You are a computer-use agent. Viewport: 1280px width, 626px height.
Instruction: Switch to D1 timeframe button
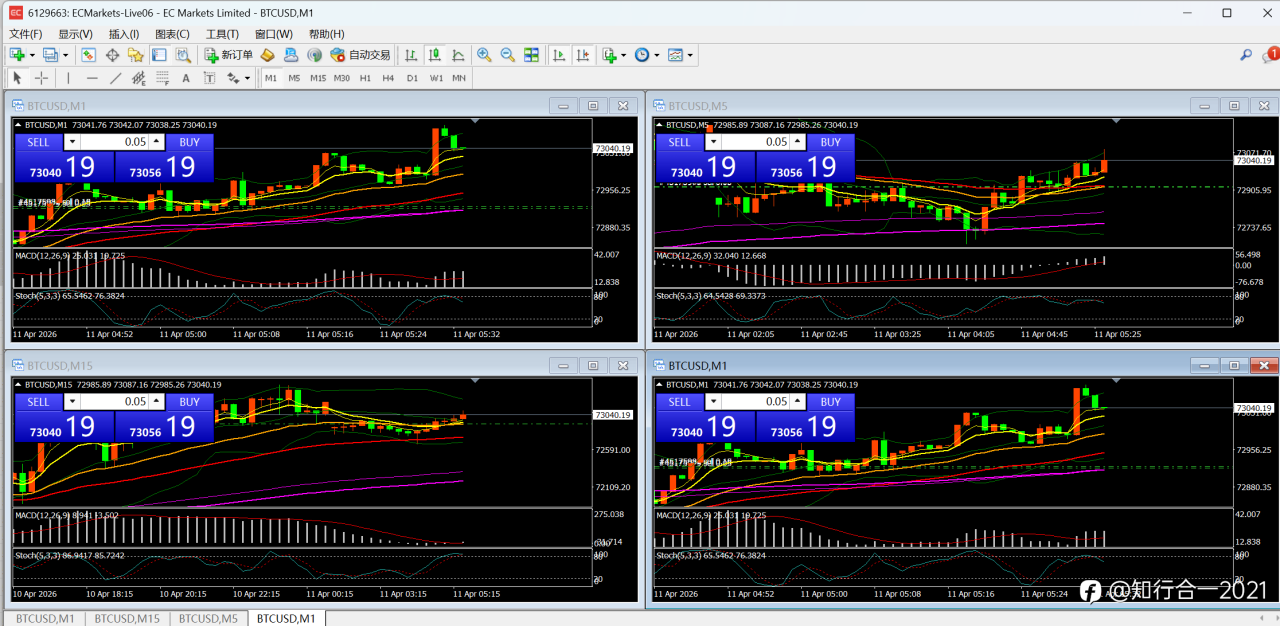click(x=412, y=78)
